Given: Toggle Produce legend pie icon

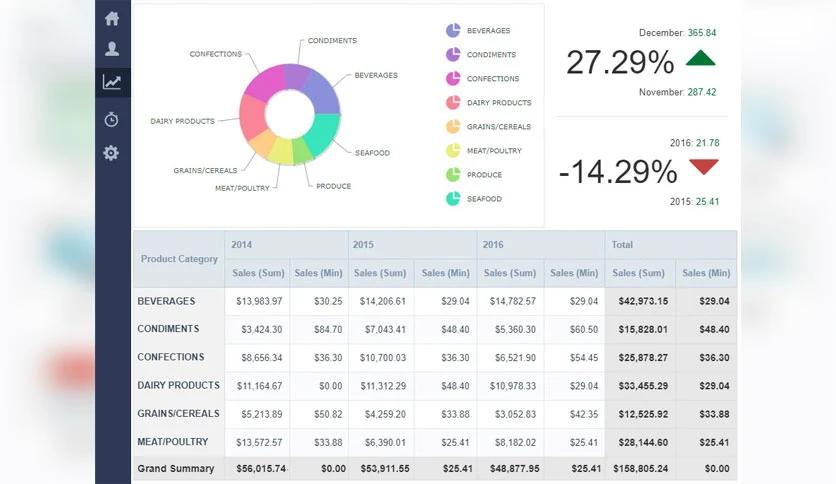Looking at the screenshot, I should (x=453, y=174).
